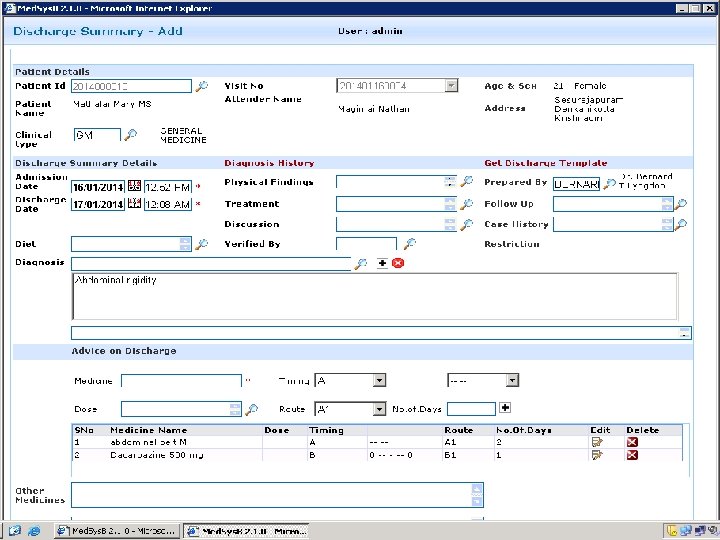Screen dimensions: 720x540
Task: Open the Diagnosis History link
Action: (269, 163)
